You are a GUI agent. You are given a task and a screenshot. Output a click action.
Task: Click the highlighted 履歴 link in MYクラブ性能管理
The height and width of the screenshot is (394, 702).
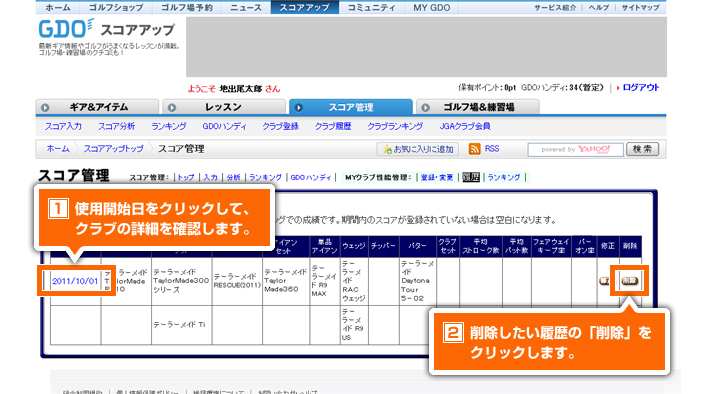pos(471,177)
